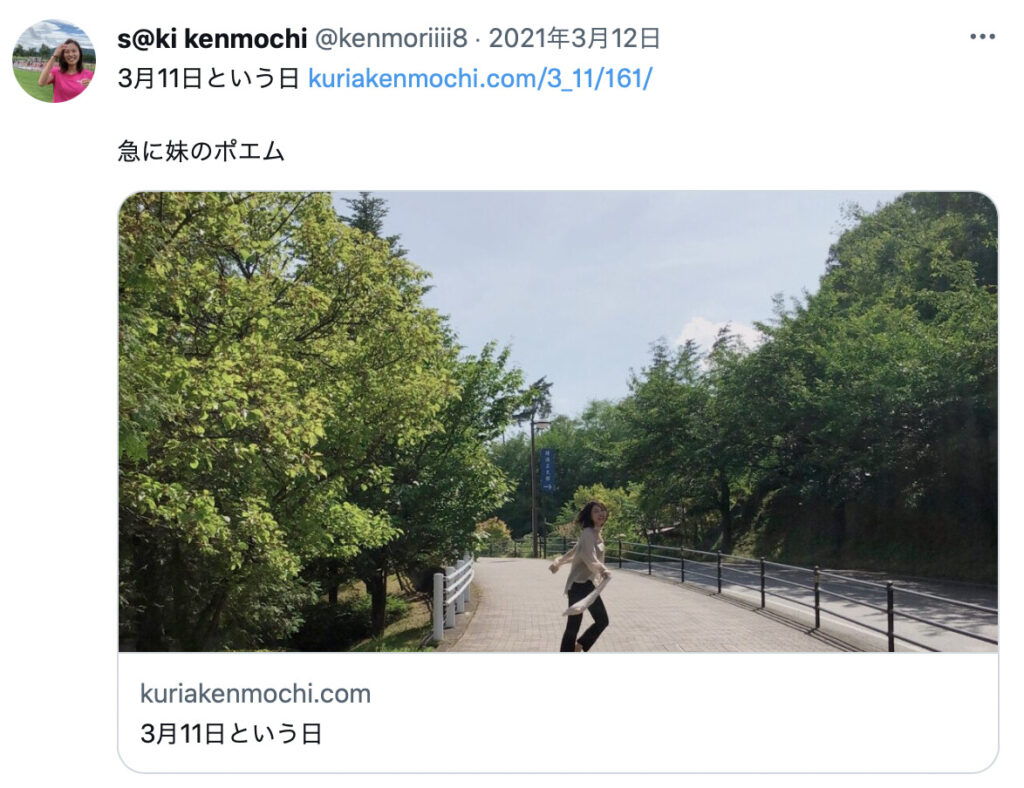Click the s@ki kenmochi profile avatar
Screen dimensions: 1024x788
tap(54, 61)
